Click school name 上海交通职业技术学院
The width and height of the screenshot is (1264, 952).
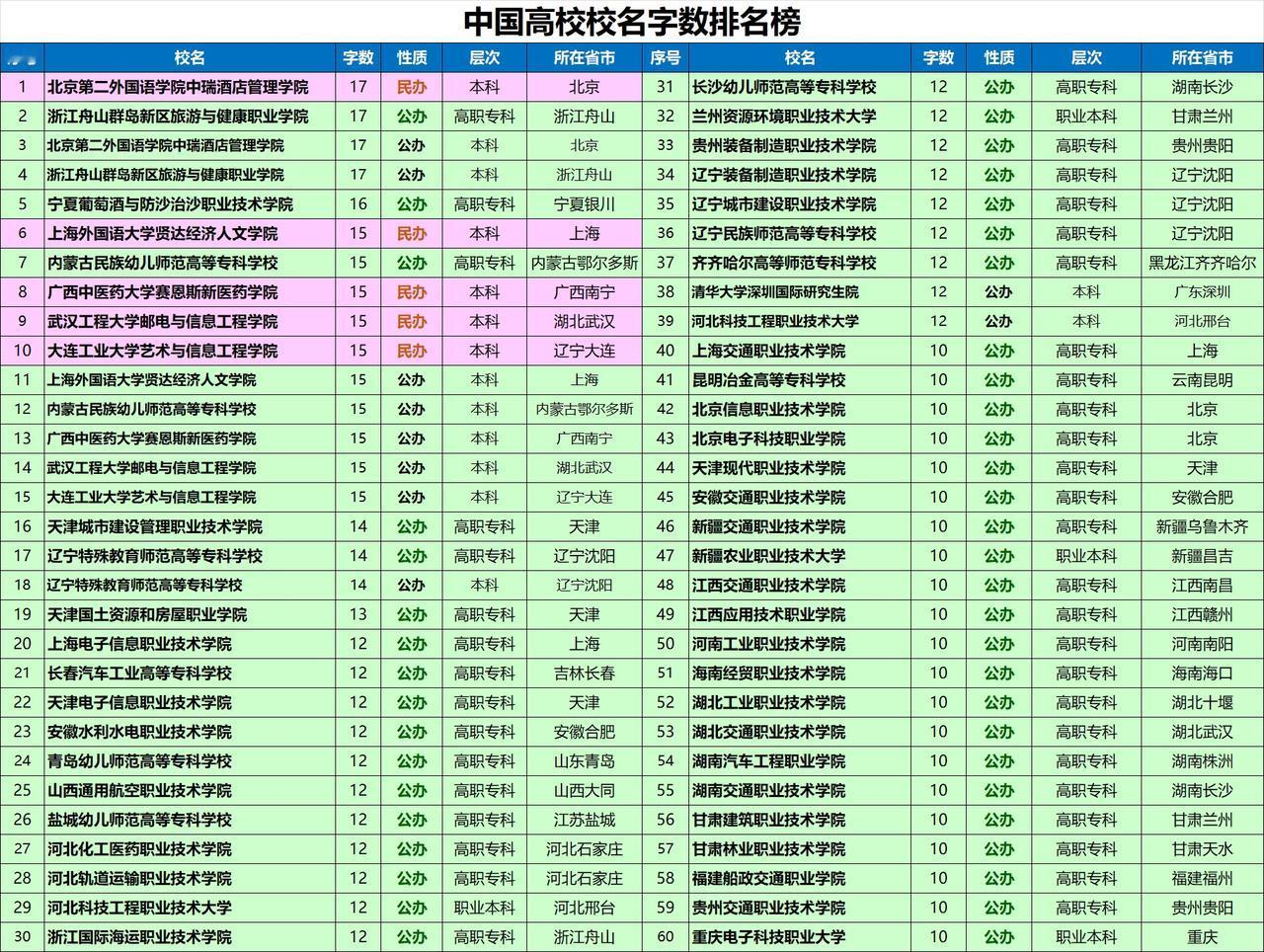coord(768,351)
